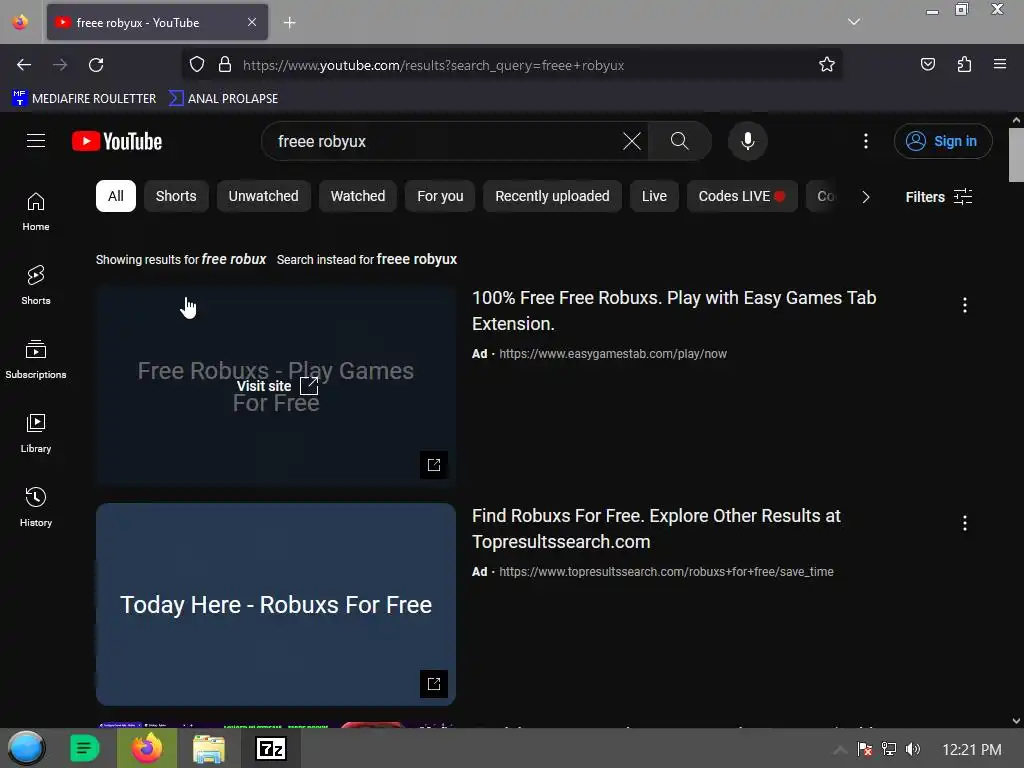Open the YouTube guide hamburger menu
The height and width of the screenshot is (768, 1024).
pyautogui.click(x=36, y=141)
